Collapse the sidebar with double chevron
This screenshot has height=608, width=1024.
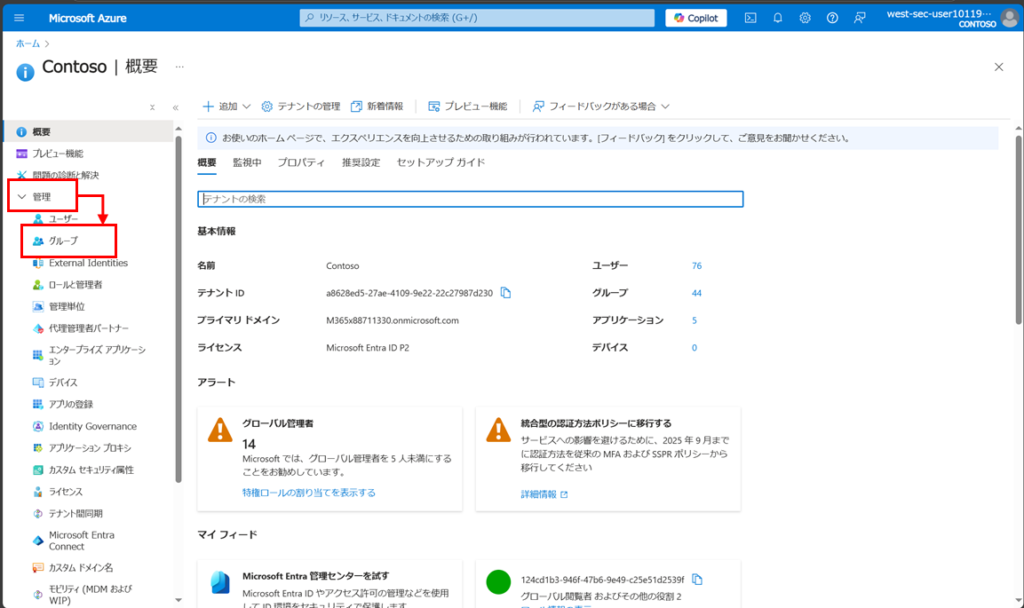point(175,107)
